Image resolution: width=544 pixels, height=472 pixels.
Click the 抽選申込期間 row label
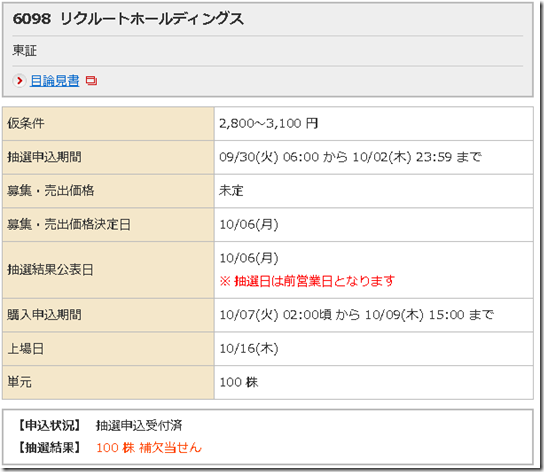coord(44,157)
